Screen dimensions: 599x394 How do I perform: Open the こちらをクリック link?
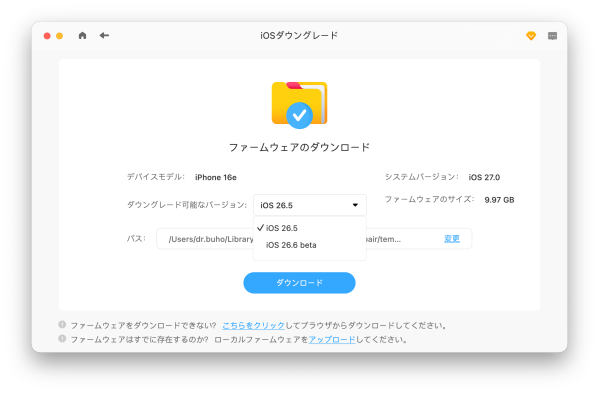pos(253,326)
